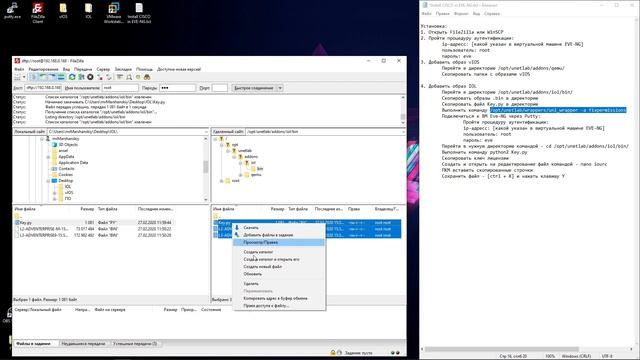Open the putty.exe desktop shortcut

click(12, 11)
